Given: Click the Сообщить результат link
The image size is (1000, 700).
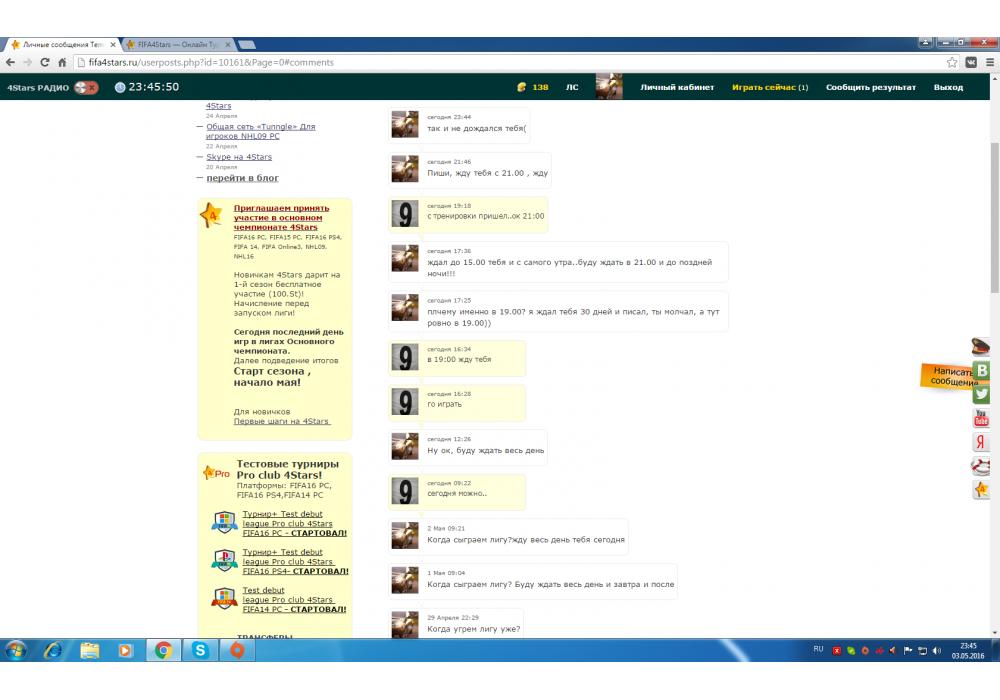Looking at the screenshot, I should click(870, 87).
